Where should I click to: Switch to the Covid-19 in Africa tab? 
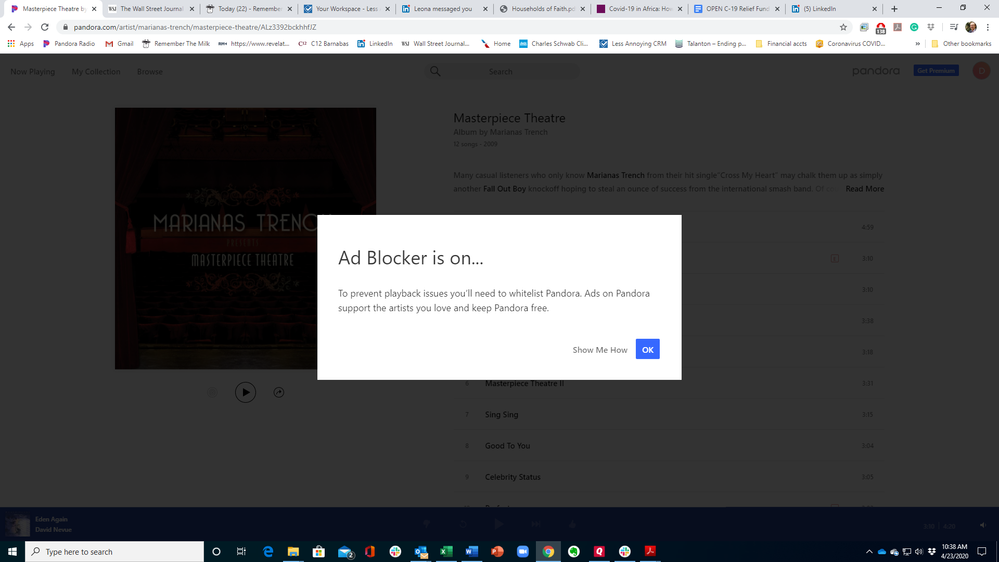click(x=639, y=9)
